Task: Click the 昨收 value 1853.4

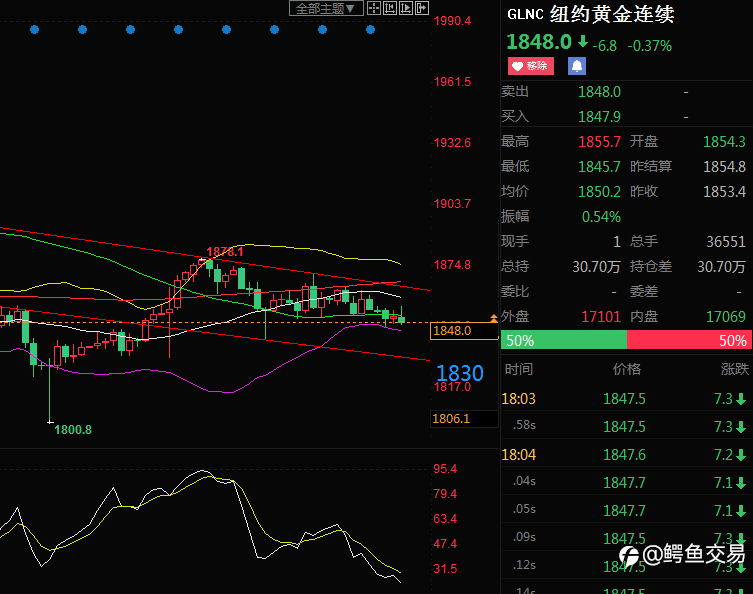Action: (724, 192)
